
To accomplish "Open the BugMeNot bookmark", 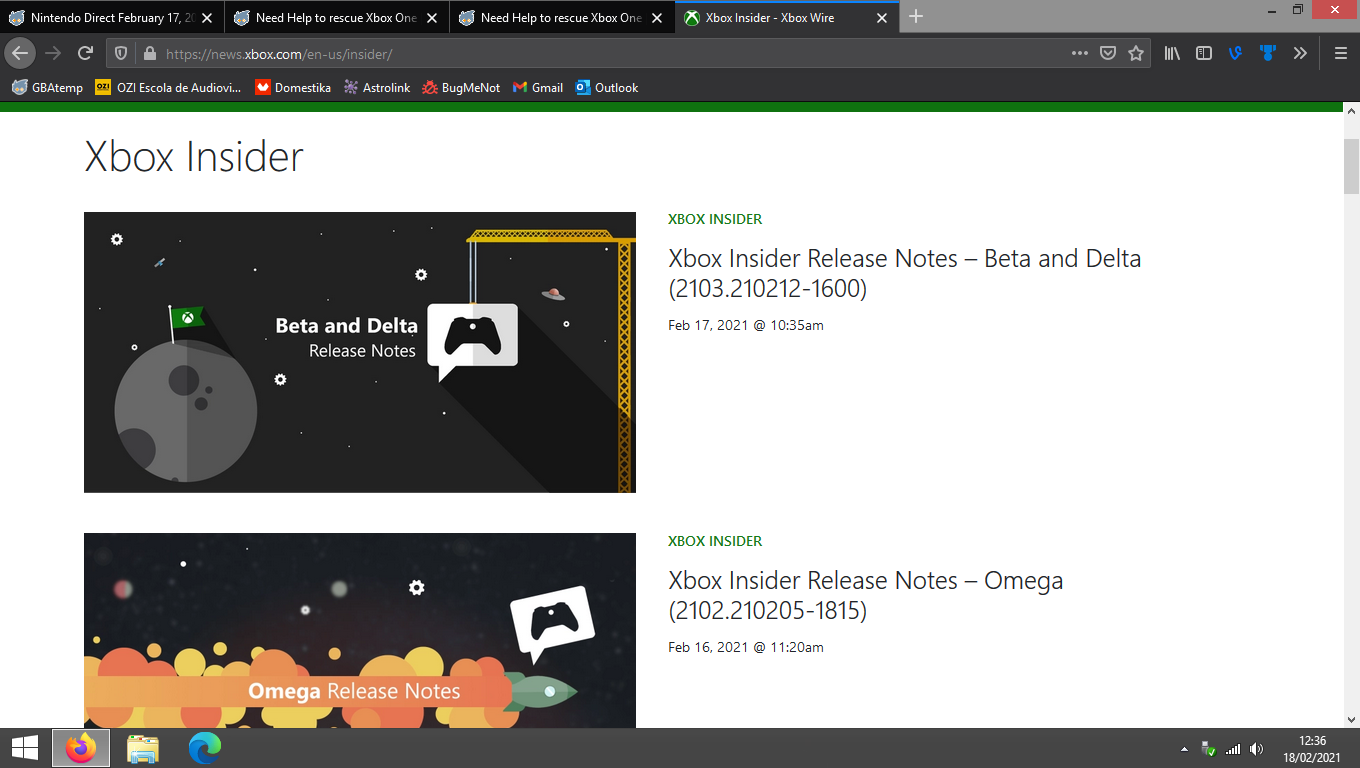I will click(x=461, y=88).
